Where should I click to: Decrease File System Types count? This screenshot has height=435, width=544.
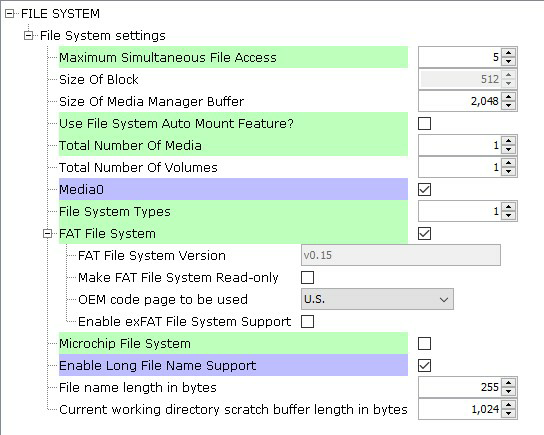pos(509,215)
